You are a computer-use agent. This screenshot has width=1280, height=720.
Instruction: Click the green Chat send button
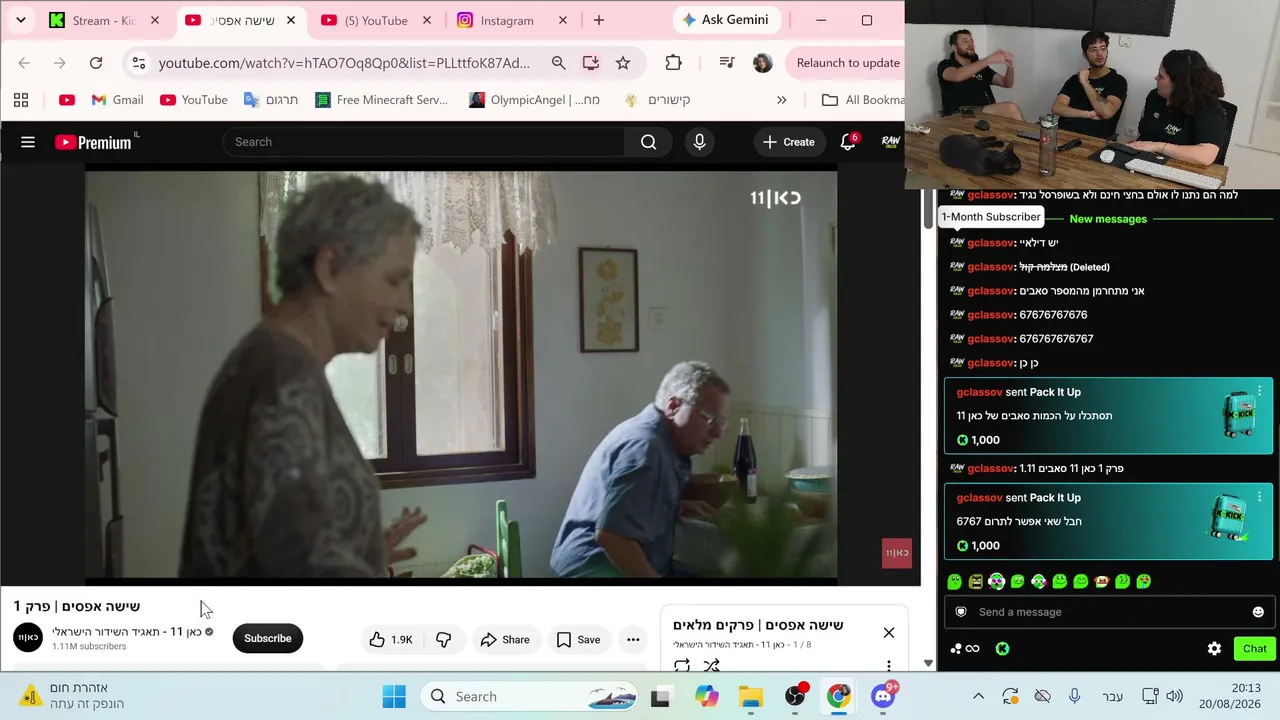[x=1254, y=649]
